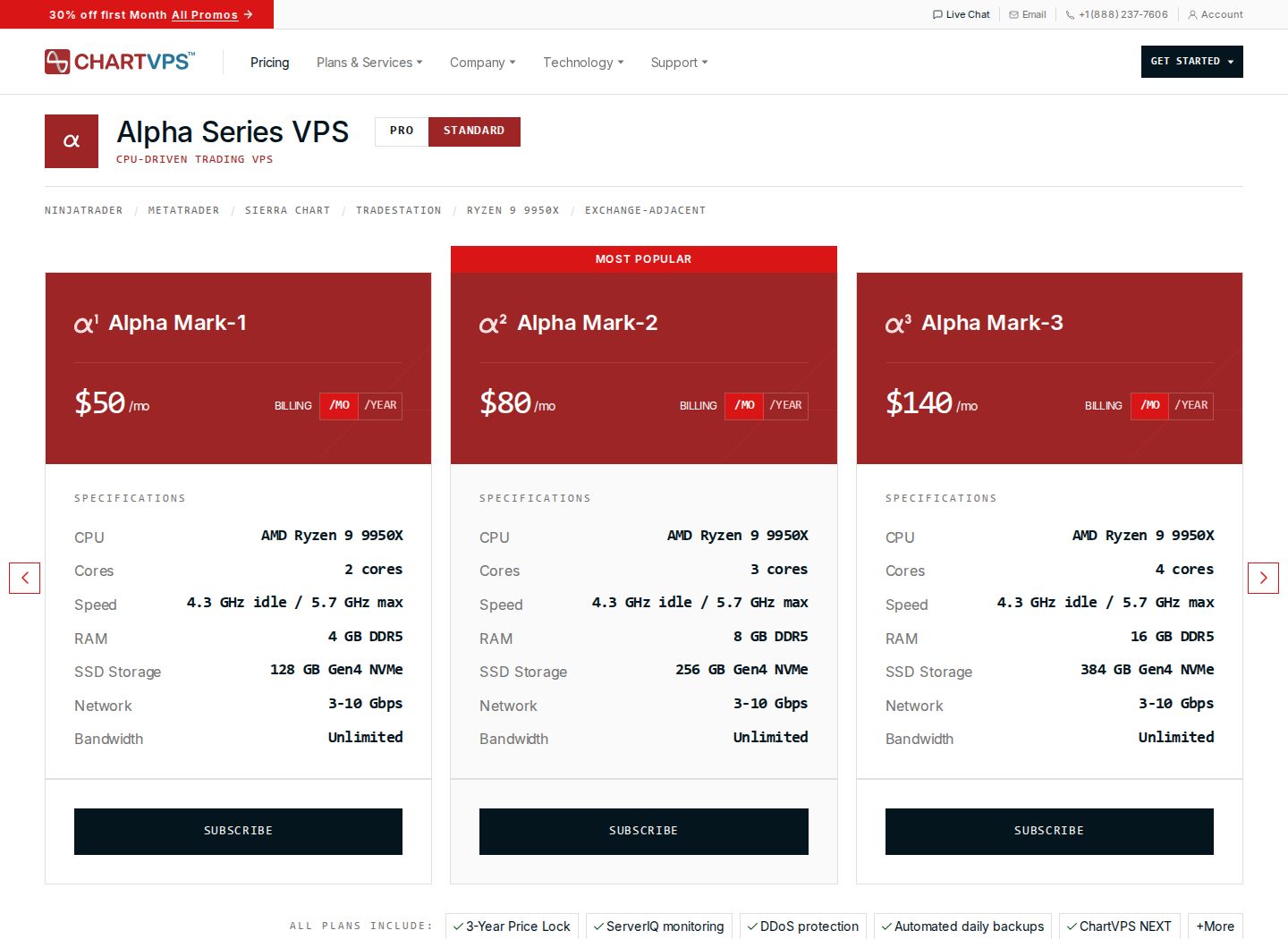Click the ServerIQ monitoring tag

click(659, 926)
